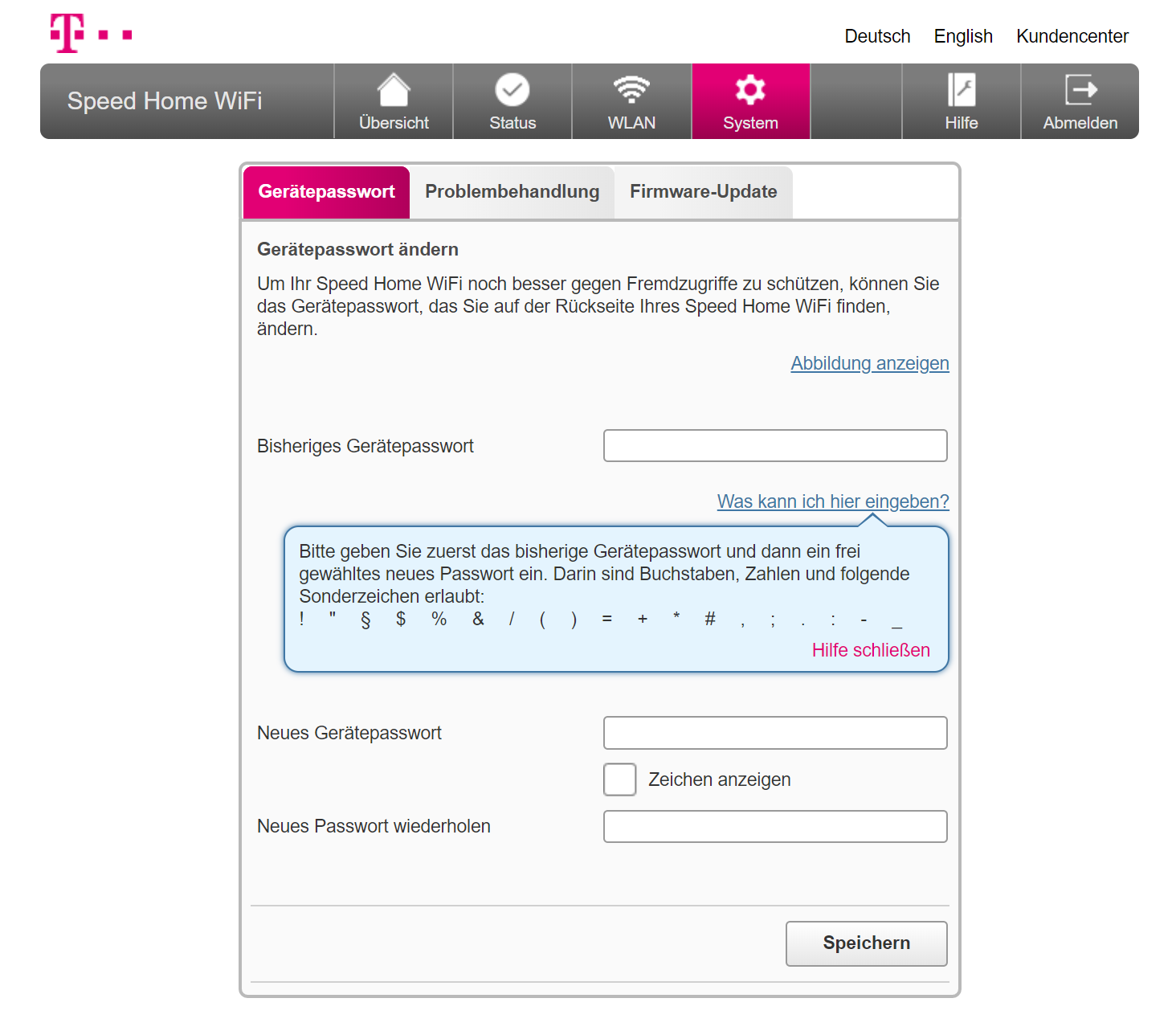
Task: Open the Status checkmark icon
Action: point(512,90)
